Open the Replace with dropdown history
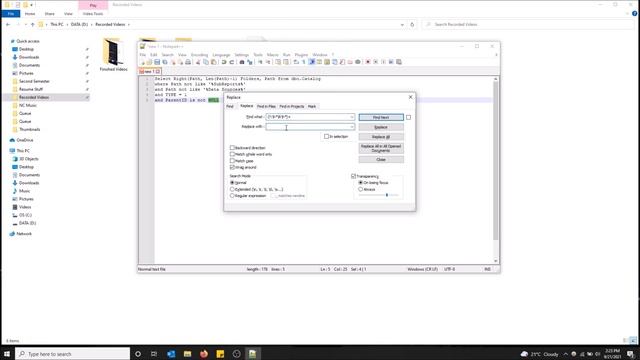 pos(351,127)
